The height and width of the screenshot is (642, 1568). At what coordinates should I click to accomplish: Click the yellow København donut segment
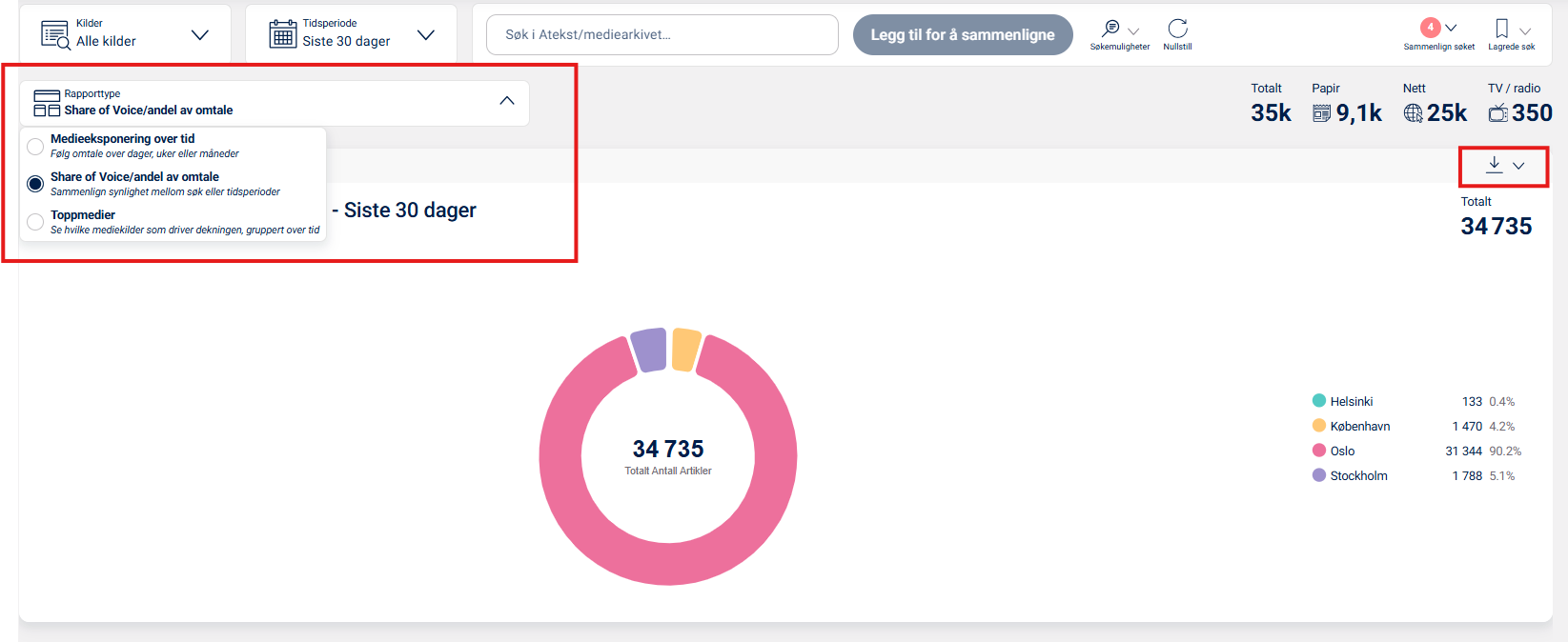pos(686,350)
